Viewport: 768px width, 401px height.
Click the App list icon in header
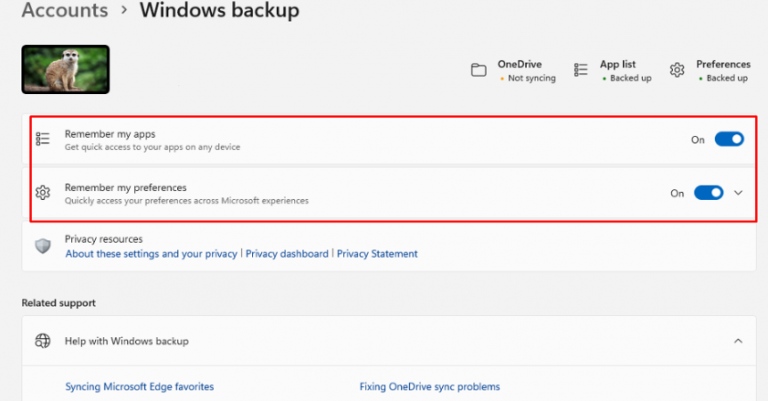(x=581, y=70)
